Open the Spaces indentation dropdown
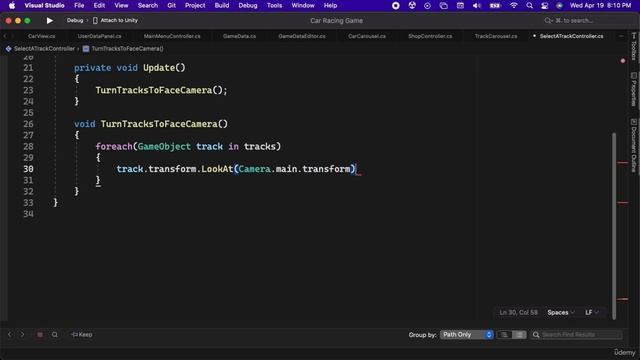This screenshot has height=360, width=640. [561, 312]
